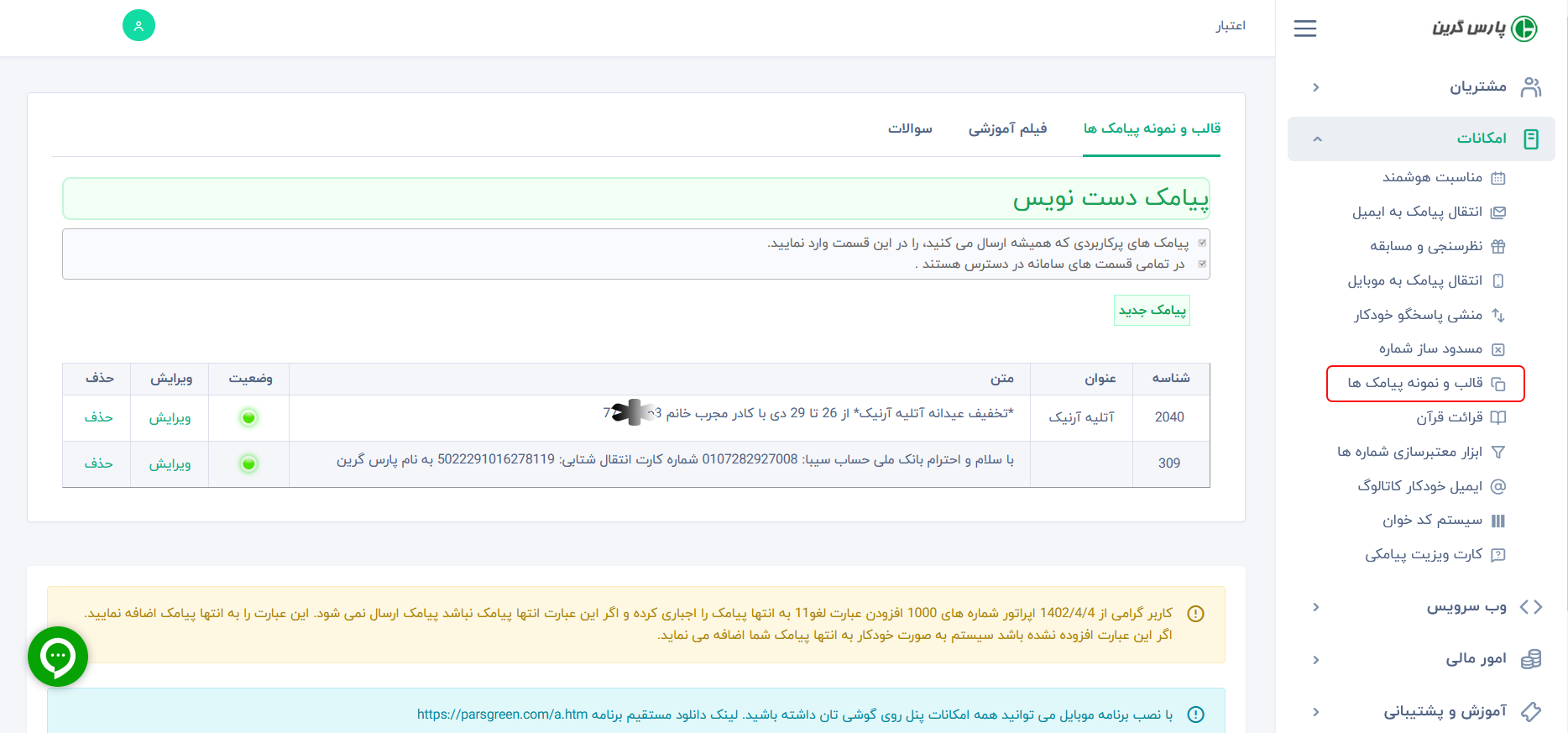
Task: Click the gift icon for نظرسنجی و مسابقه
Action: [1497, 247]
